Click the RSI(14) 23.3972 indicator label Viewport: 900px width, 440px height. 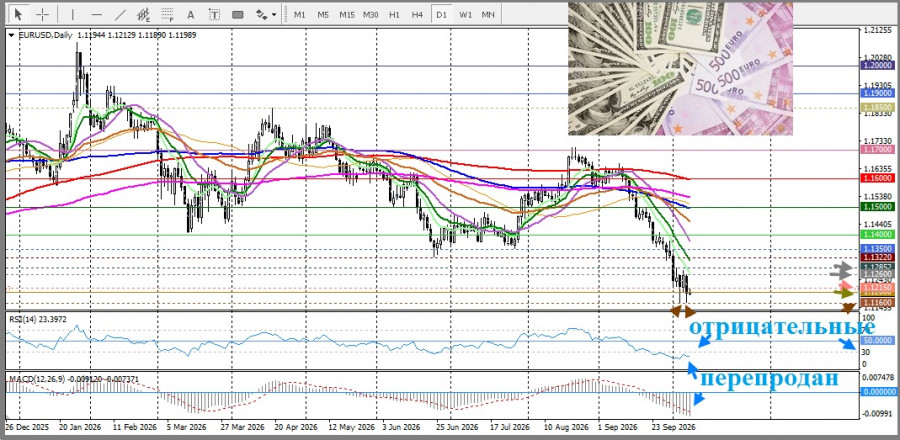(x=37, y=320)
